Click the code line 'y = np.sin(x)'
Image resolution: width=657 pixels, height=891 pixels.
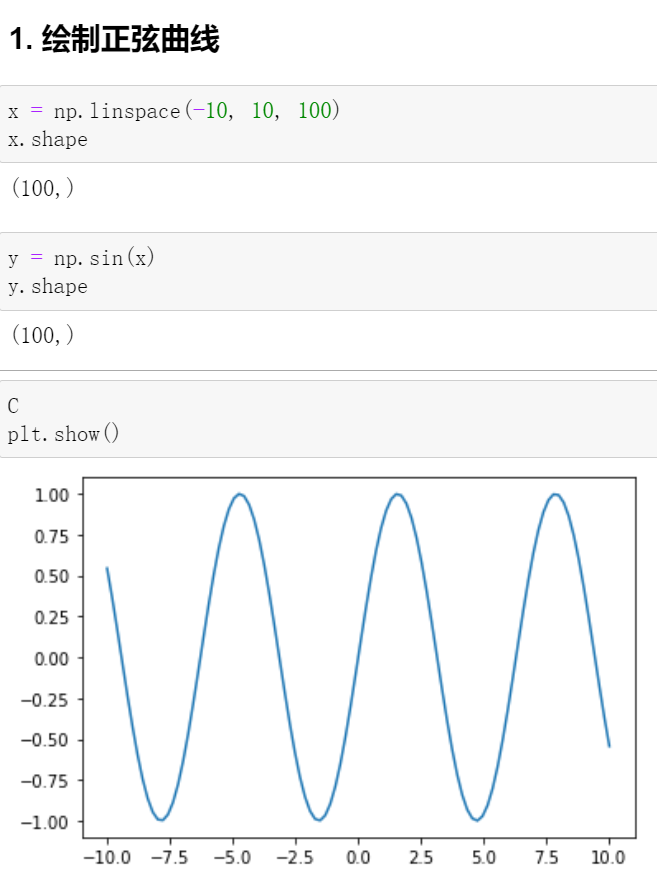point(81,258)
